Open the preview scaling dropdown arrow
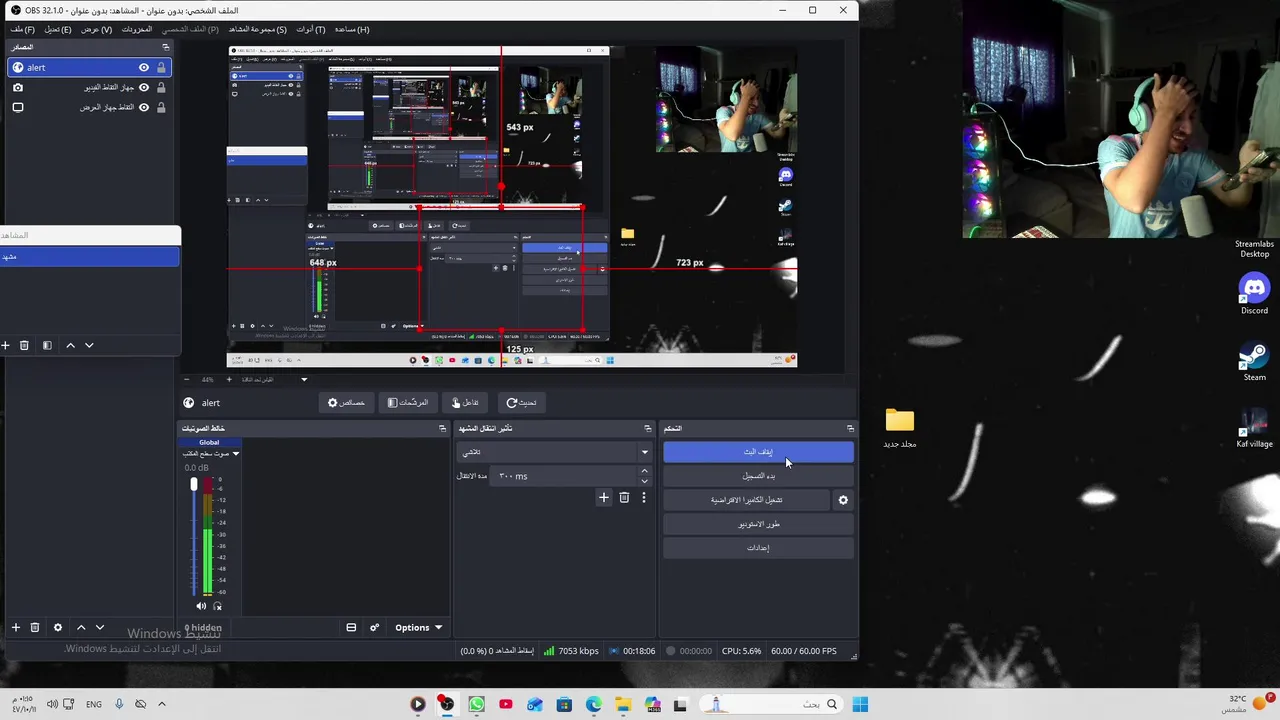This screenshot has height=720, width=1280. 304,379
